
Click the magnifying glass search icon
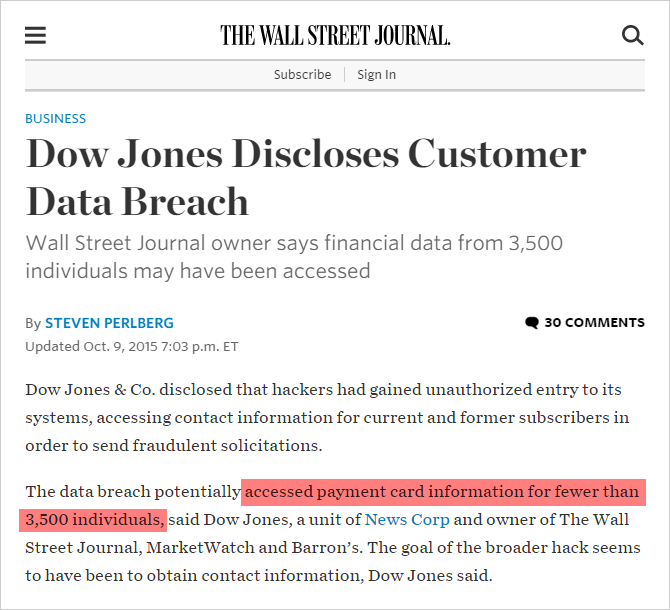pos(632,35)
